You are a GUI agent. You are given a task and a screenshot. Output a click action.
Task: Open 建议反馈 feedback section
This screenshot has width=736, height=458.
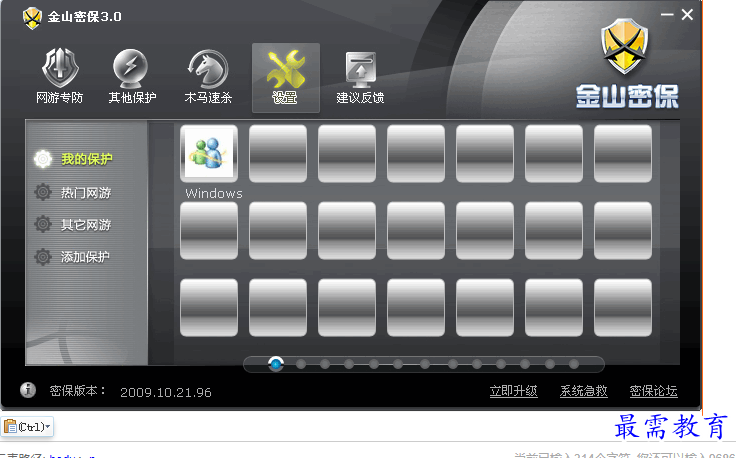coord(360,77)
